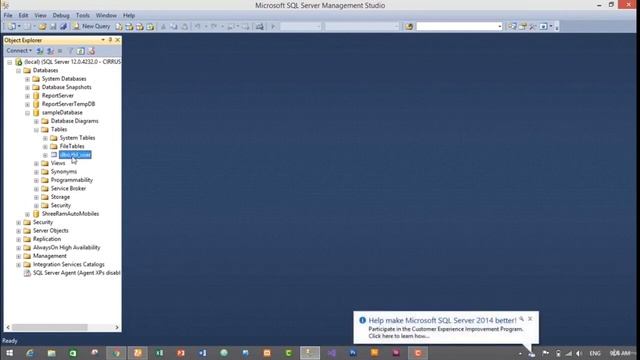The height and width of the screenshot is (360, 640).
Task: Toggle the Object Explorer auto-hide pin
Action: point(110,40)
